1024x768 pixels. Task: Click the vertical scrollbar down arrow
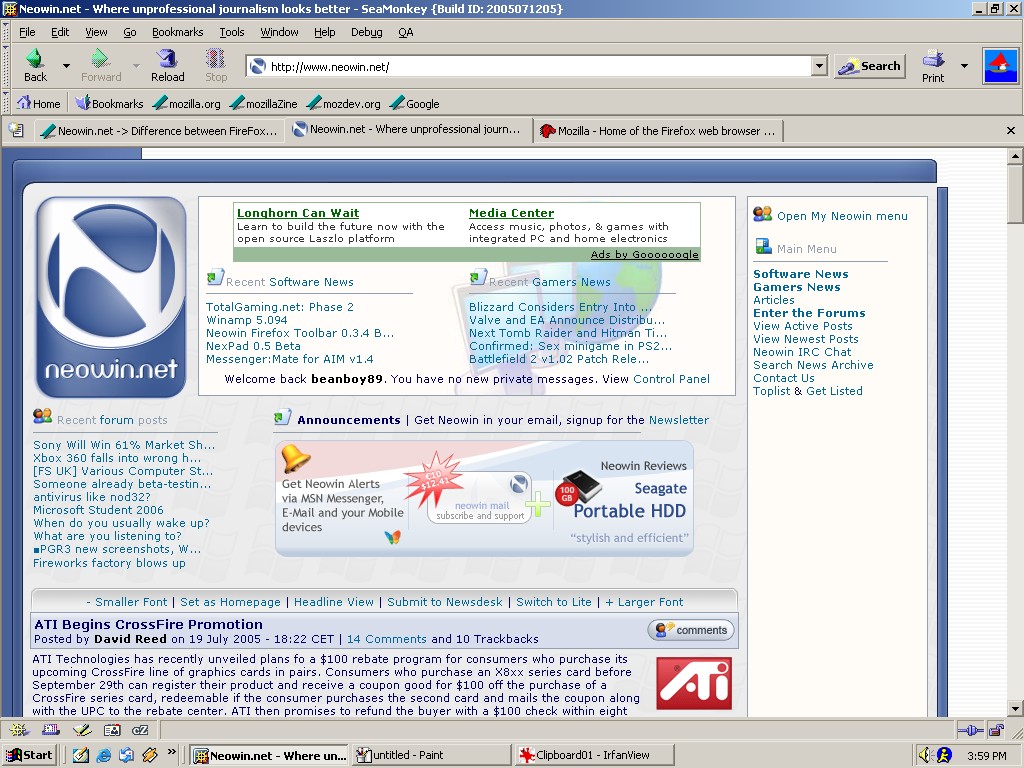pyautogui.click(x=1015, y=708)
